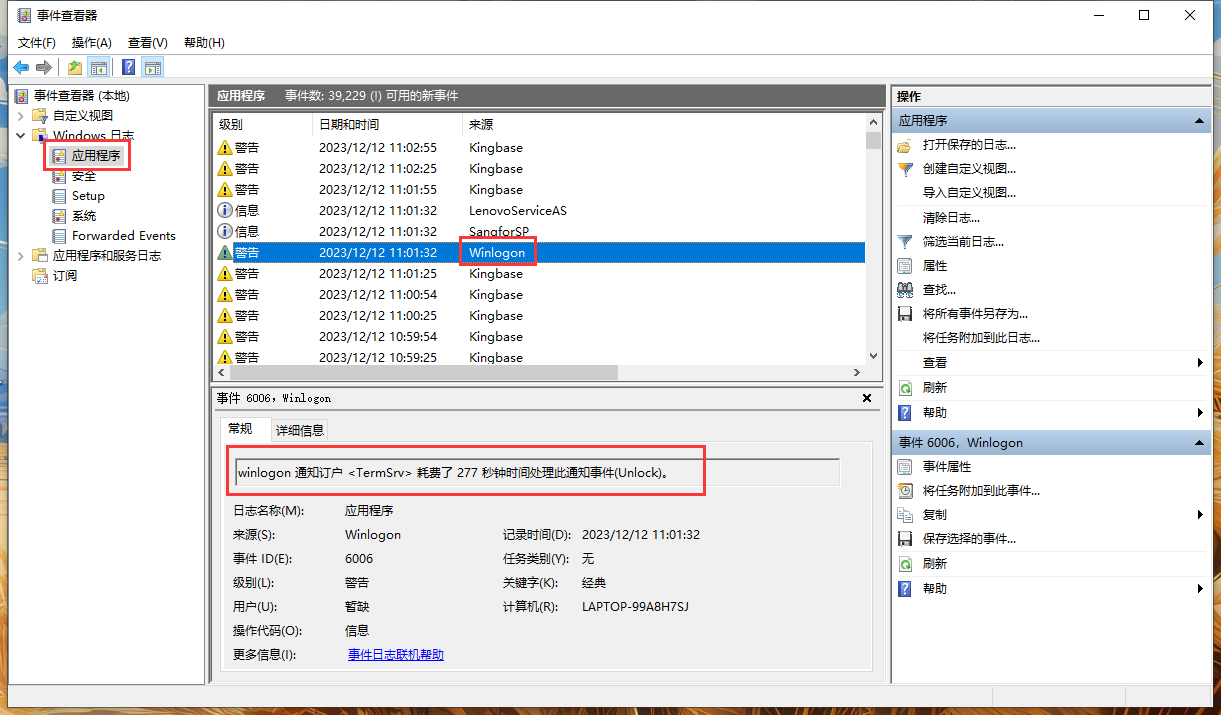The image size is (1221, 715).
Task: Click the warning icon on 11:02:55 Kingbase row
Action: click(225, 148)
